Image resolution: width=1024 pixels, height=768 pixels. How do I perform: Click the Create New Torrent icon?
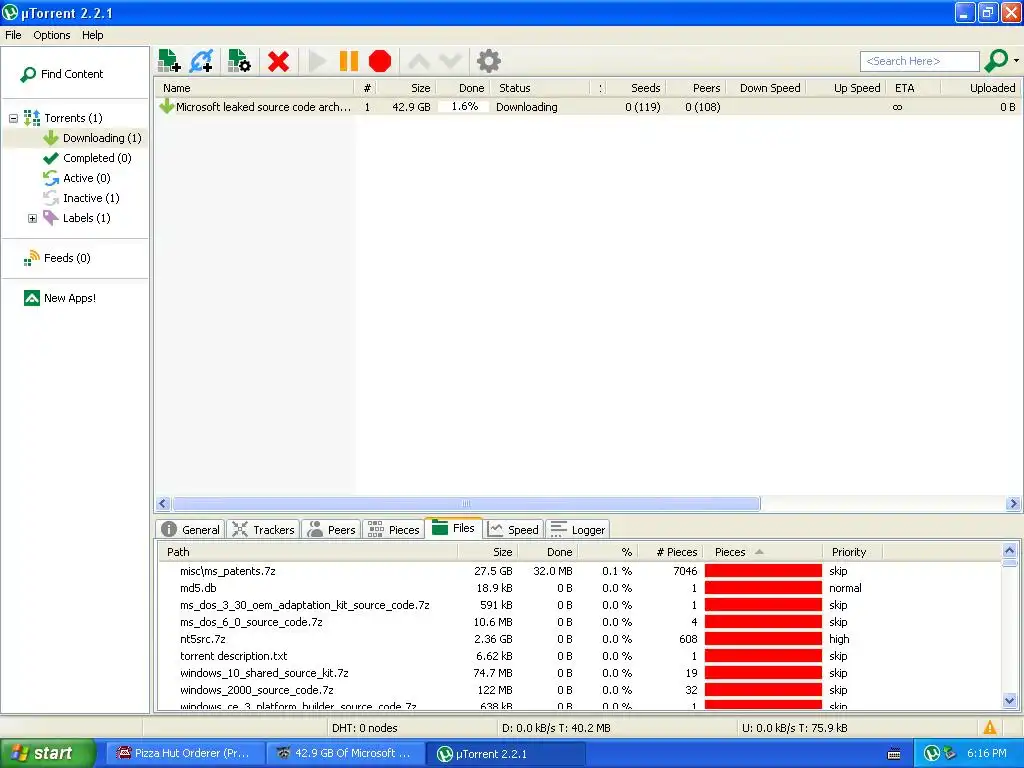239,61
